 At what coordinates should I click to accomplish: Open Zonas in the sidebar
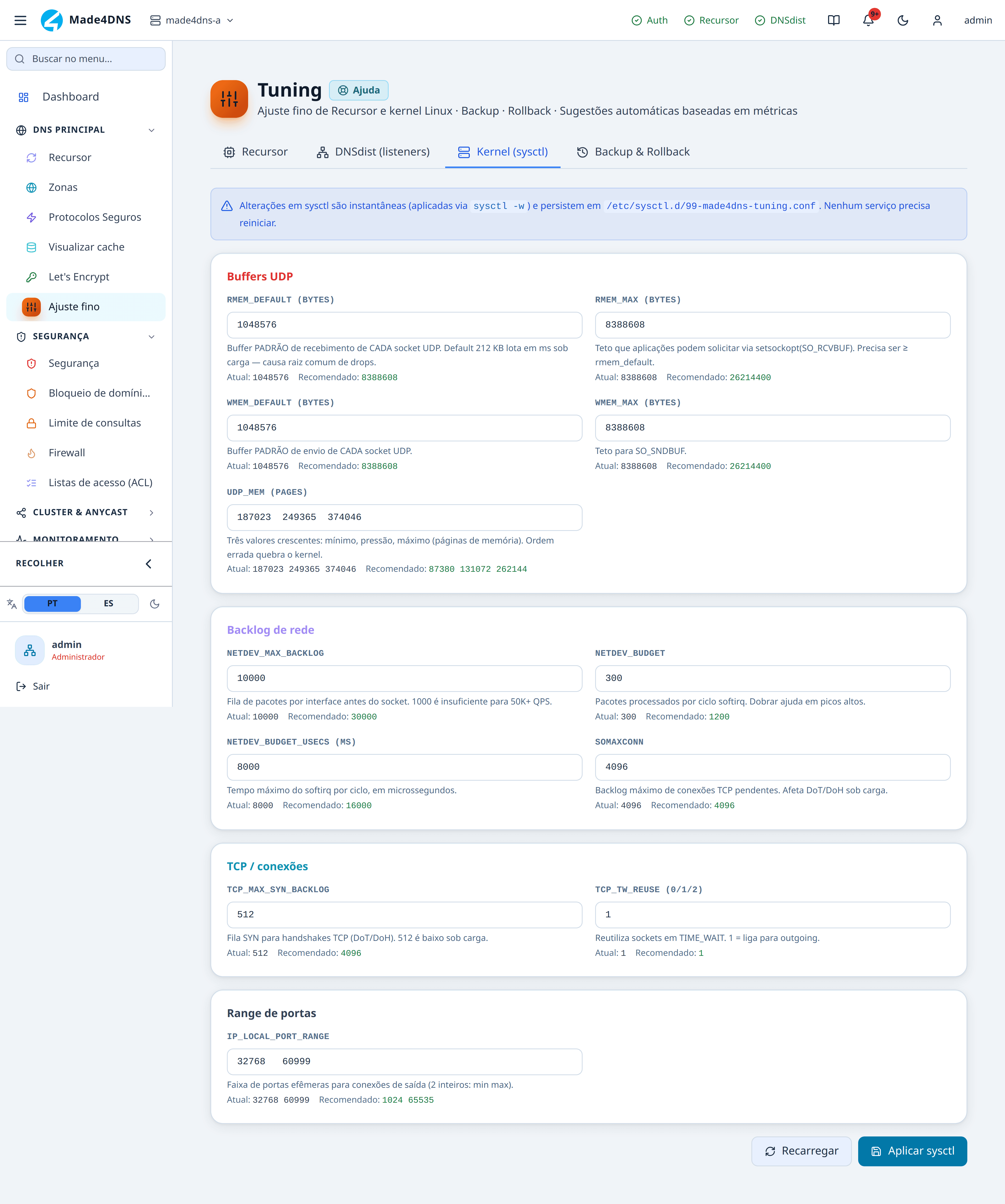coord(86,187)
